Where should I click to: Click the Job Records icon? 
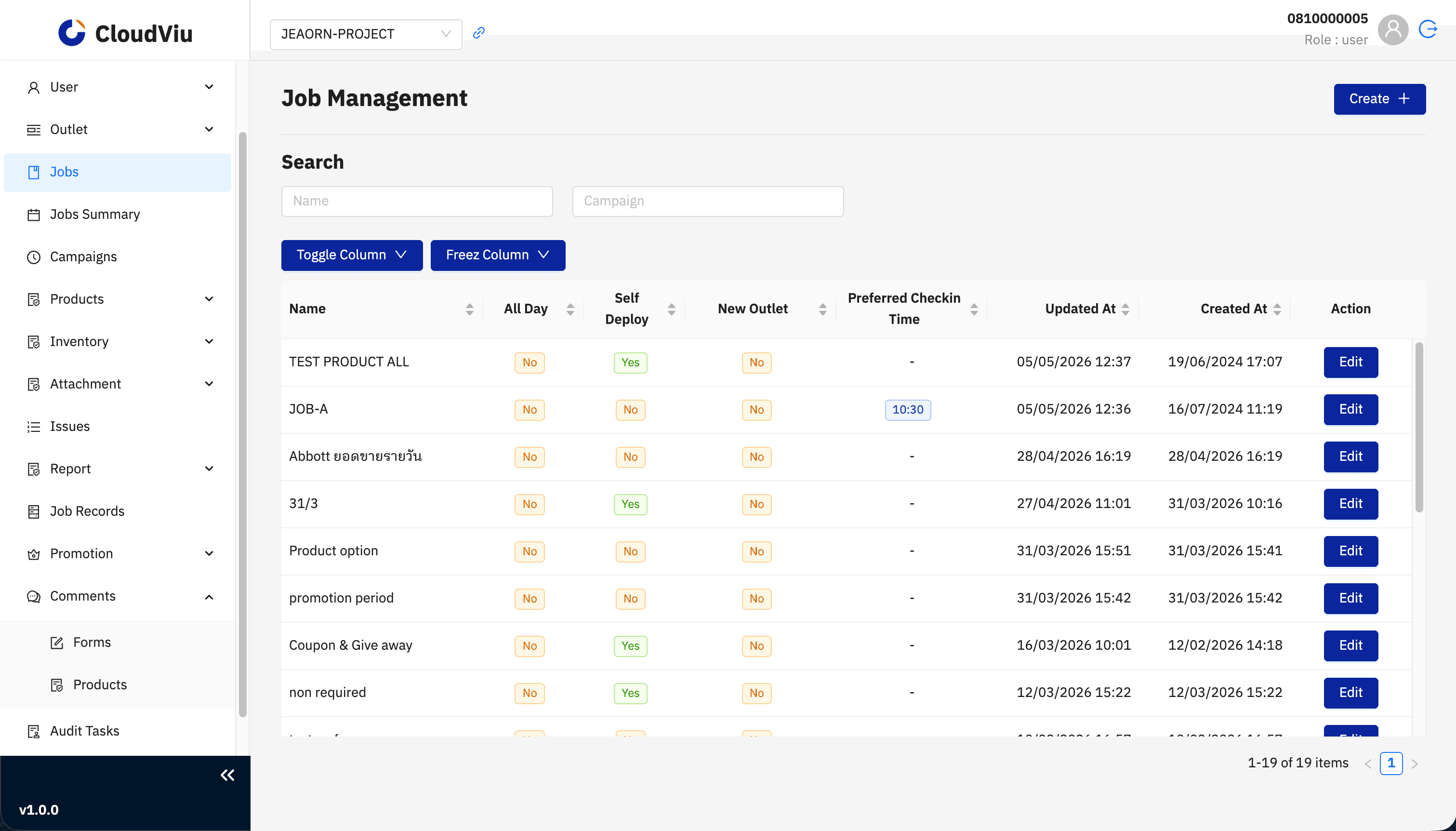(34, 512)
